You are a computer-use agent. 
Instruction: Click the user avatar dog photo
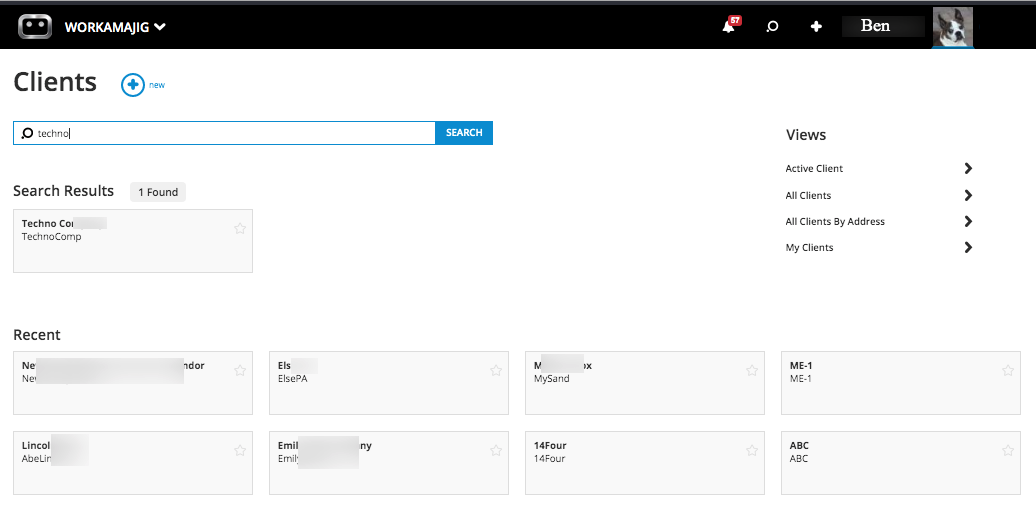953,27
